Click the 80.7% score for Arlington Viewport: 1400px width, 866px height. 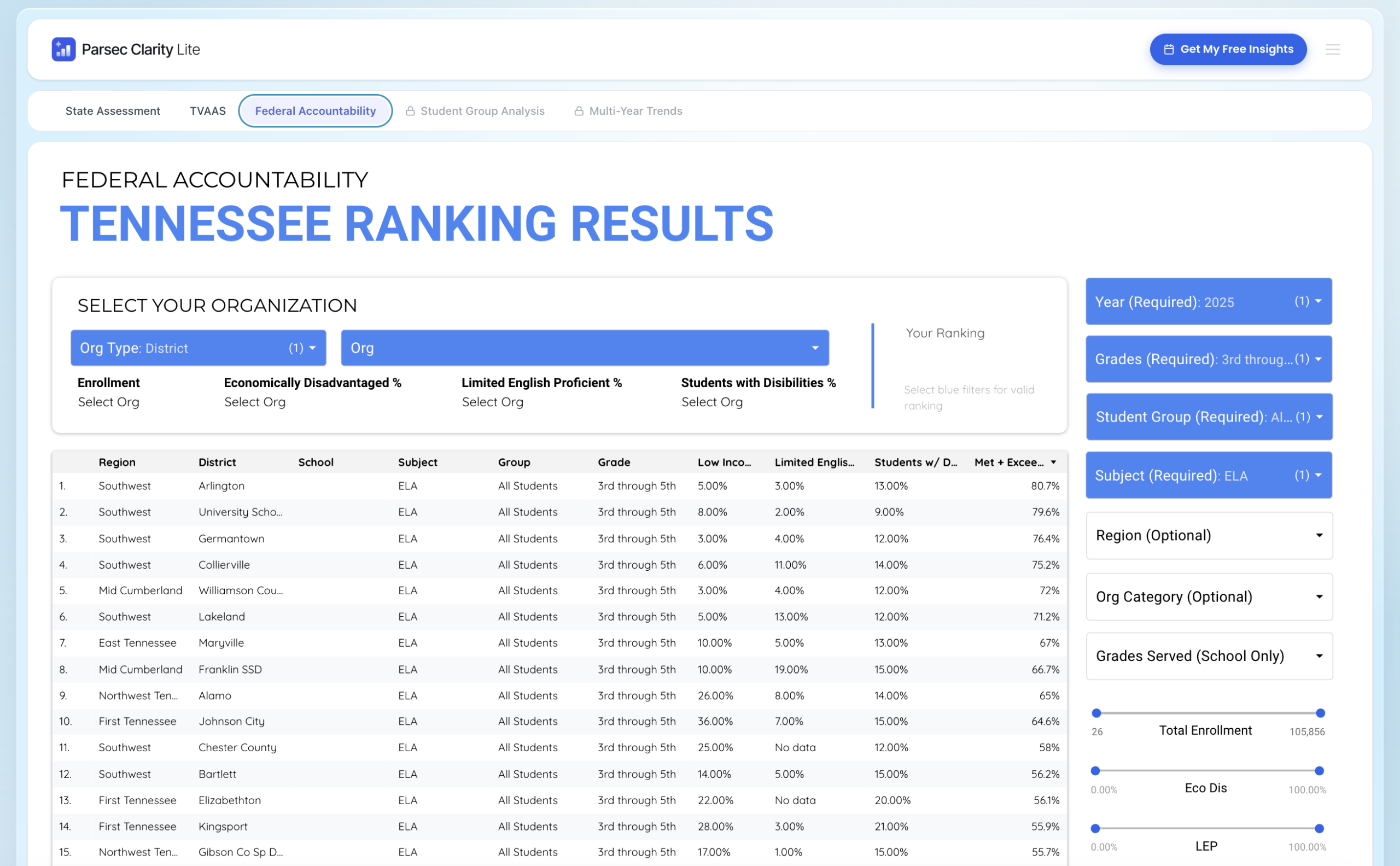(x=1045, y=485)
